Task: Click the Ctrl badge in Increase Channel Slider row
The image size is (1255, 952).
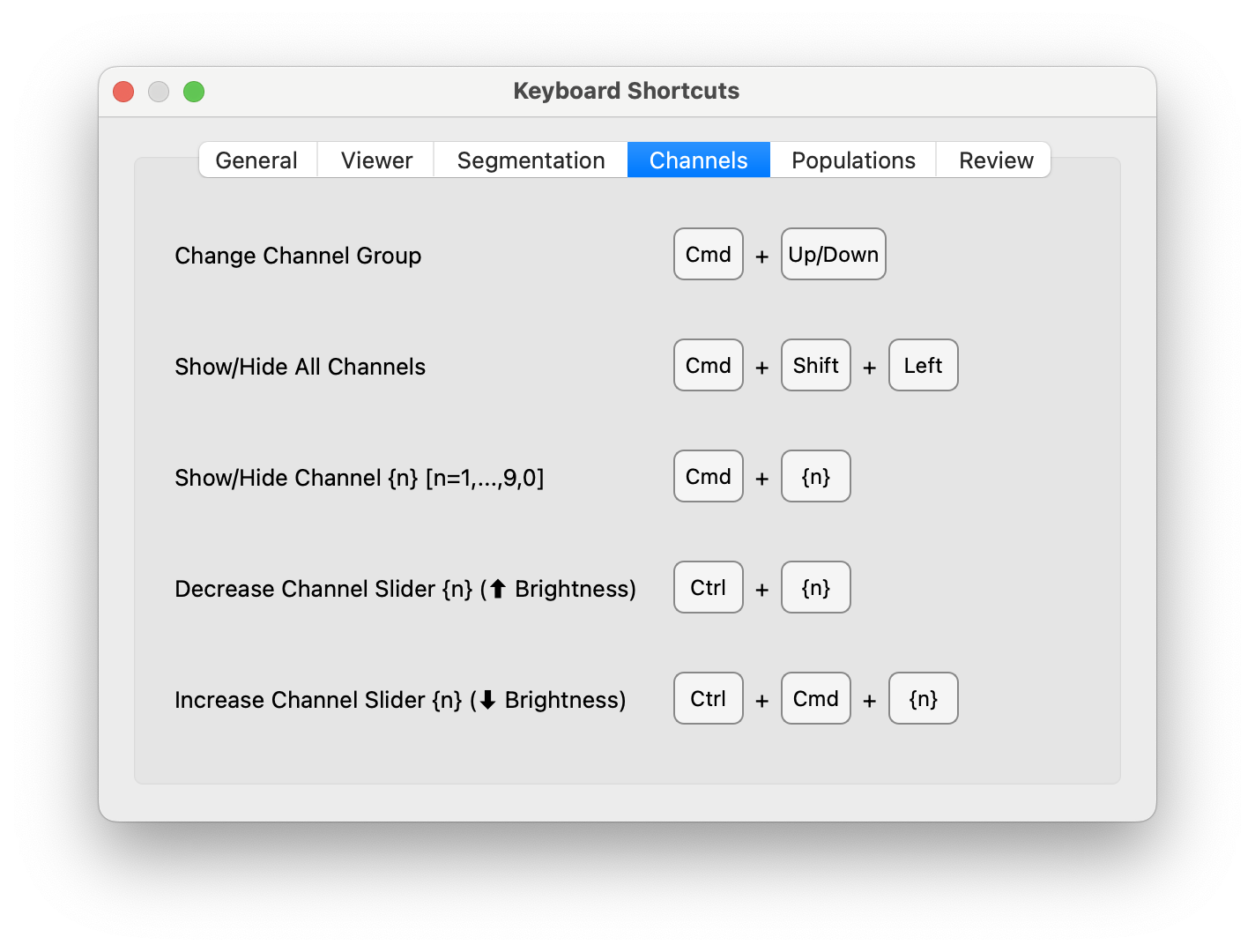Action: [x=708, y=698]
